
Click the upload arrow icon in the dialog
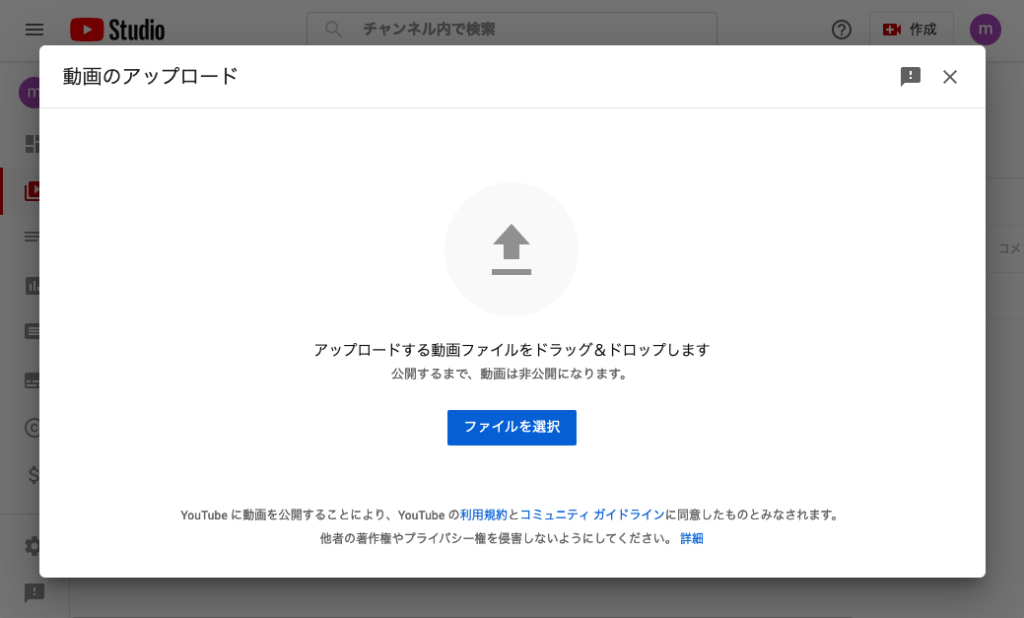click(511, 248)
